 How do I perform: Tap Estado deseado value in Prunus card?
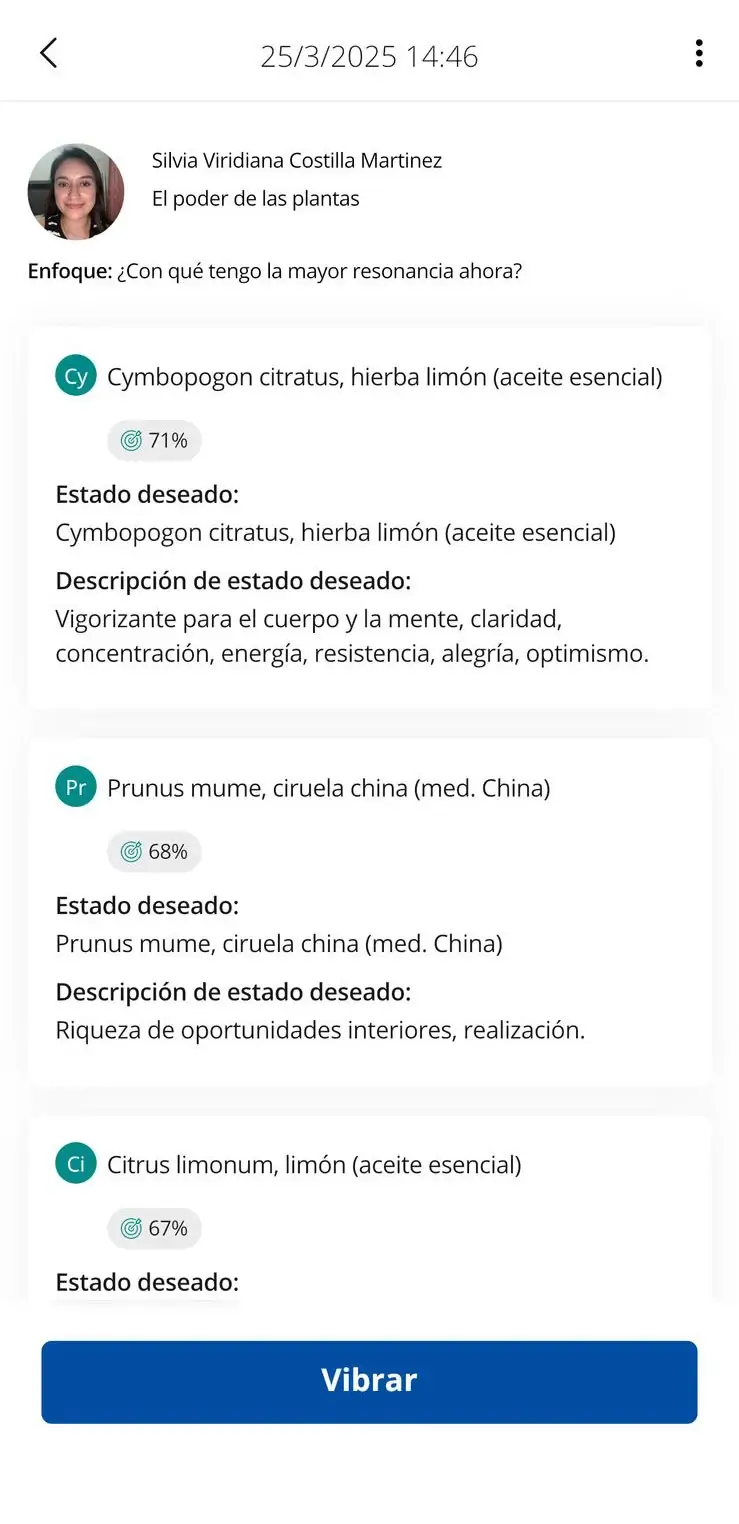[279, 943]
